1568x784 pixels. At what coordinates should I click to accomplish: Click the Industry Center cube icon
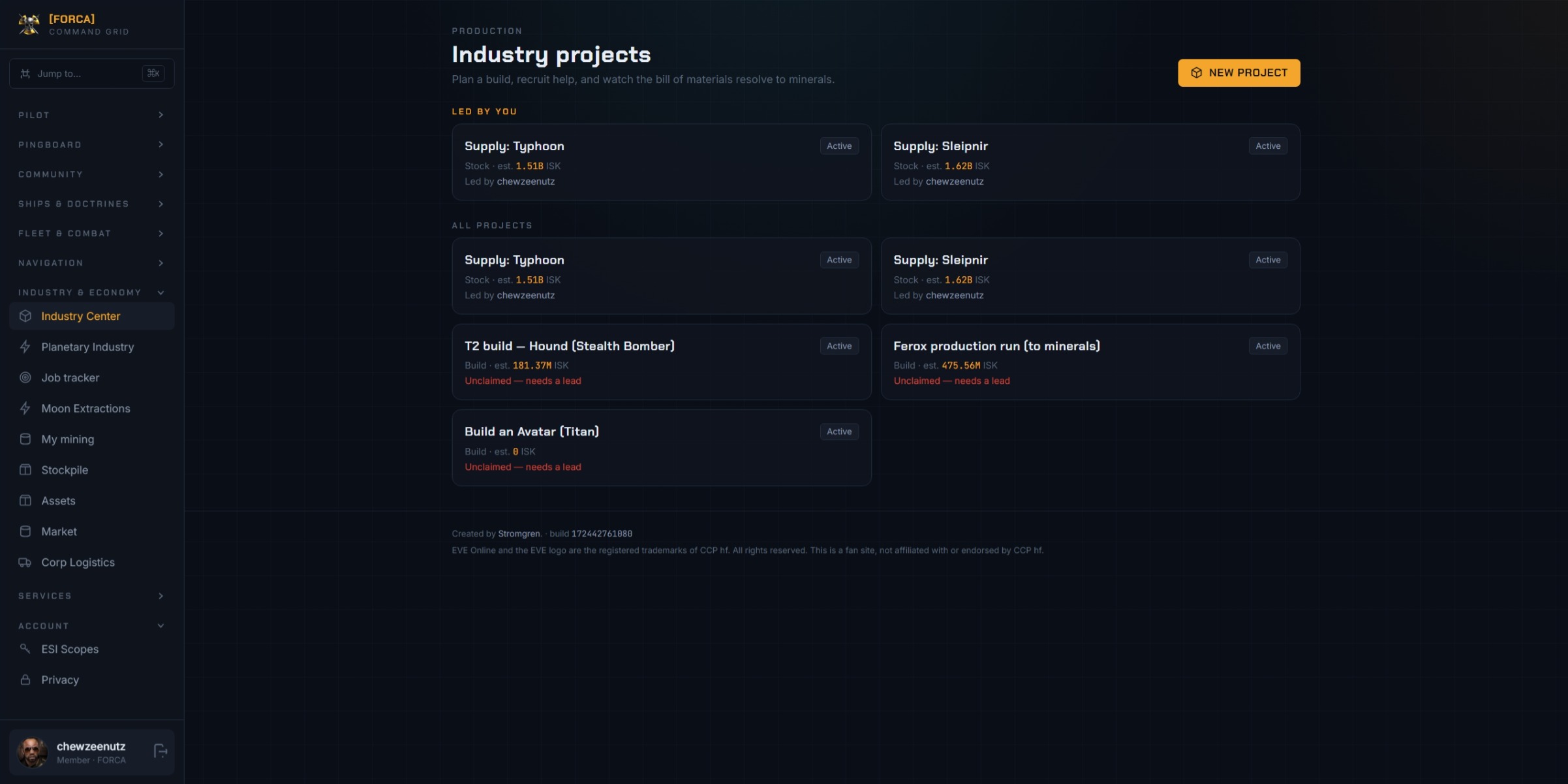point(25,316)
